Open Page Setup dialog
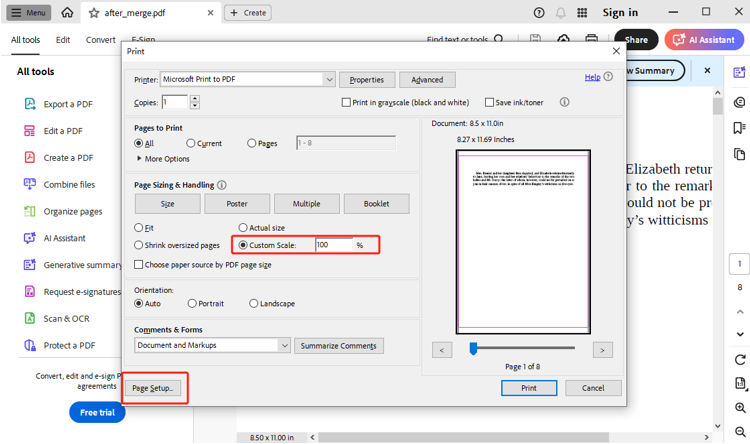This screenshot has height=444, width=750. pos(153,388)
